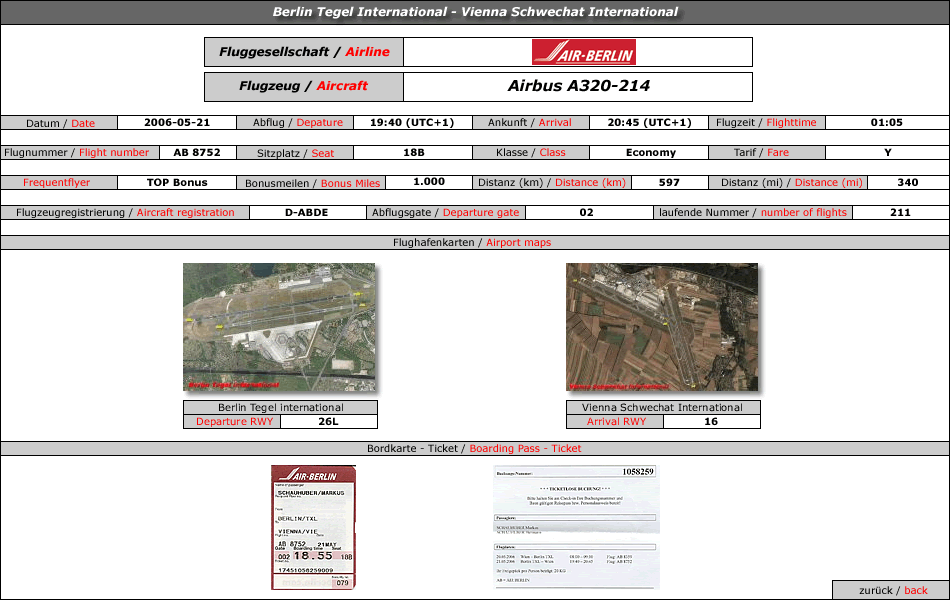Click the fare value Y
Screen dimensions: 950x600
(888, 153)
